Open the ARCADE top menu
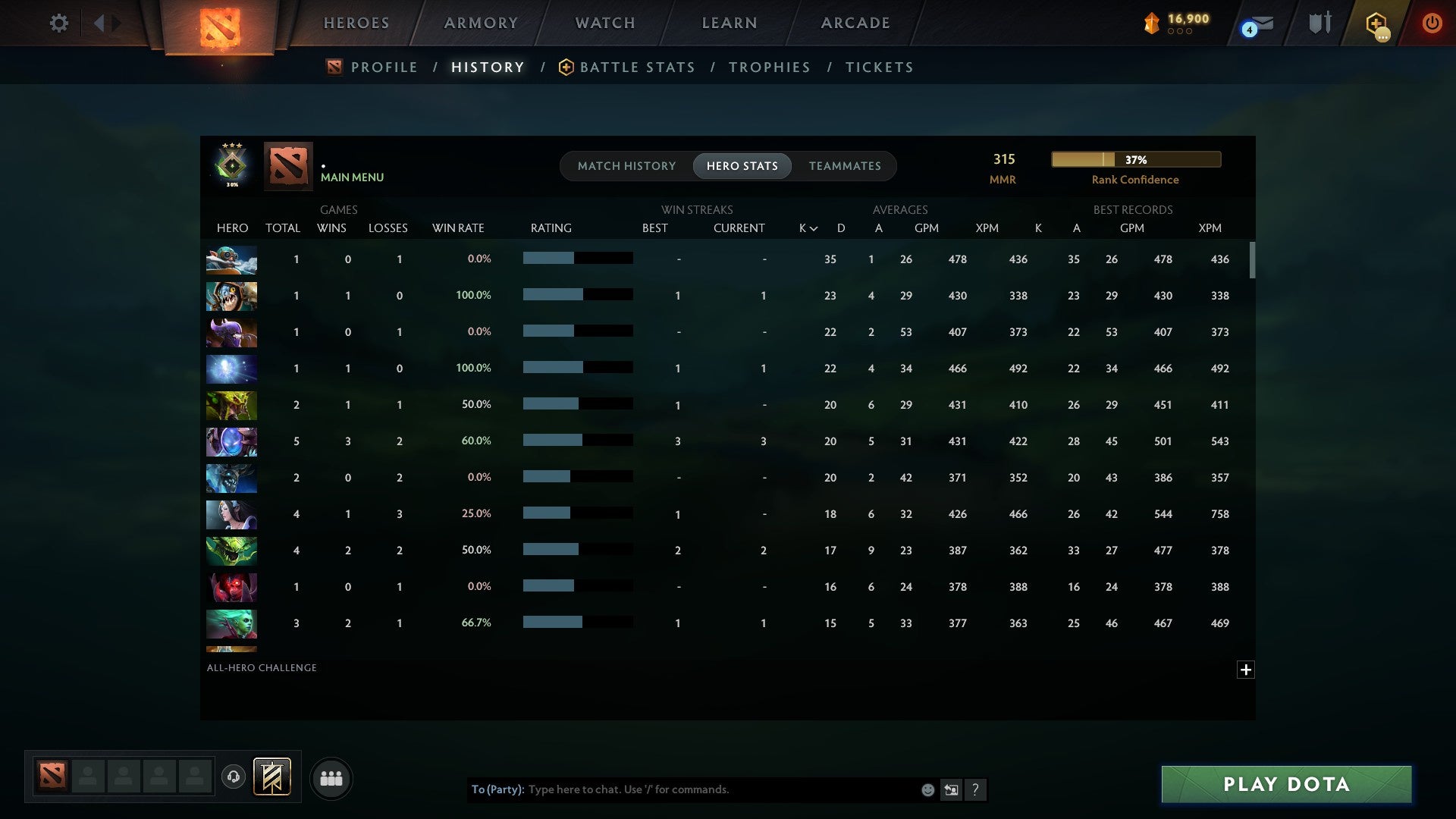The width and height of the screenshot is (1456, 819). pos(855,23)
